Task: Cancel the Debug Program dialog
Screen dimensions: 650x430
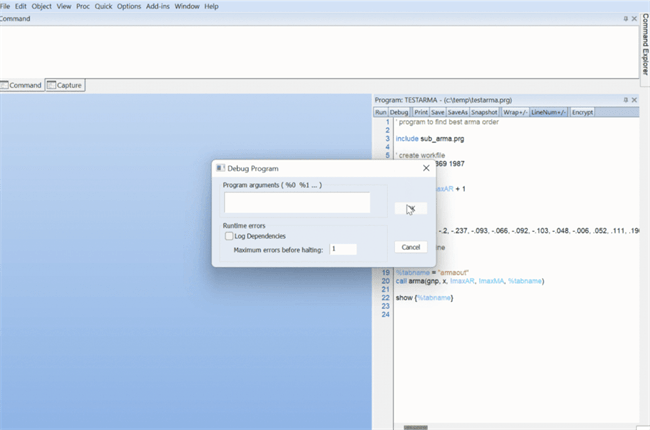Action: point(410,247)
